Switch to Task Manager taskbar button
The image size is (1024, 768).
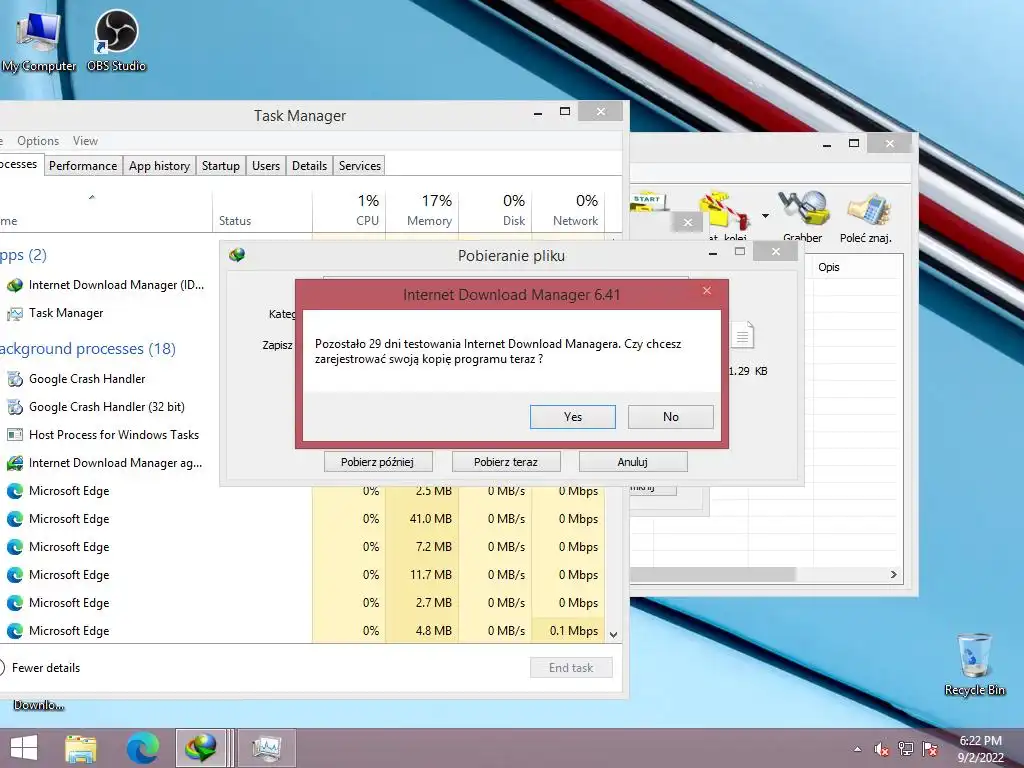[x=267, y=748]
